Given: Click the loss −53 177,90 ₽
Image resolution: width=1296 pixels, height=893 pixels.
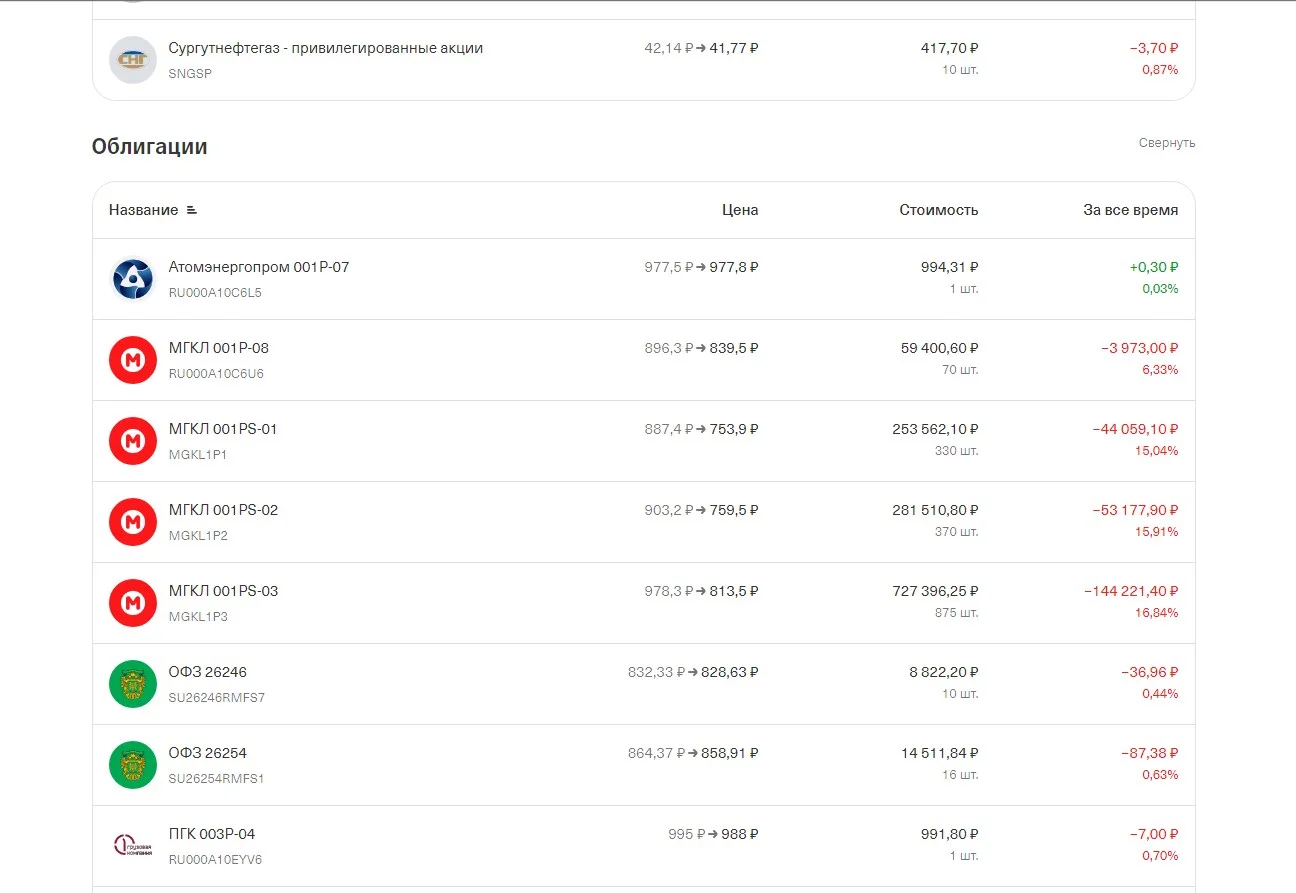Looking at the screenshot, I should [x=1136, y=510].
